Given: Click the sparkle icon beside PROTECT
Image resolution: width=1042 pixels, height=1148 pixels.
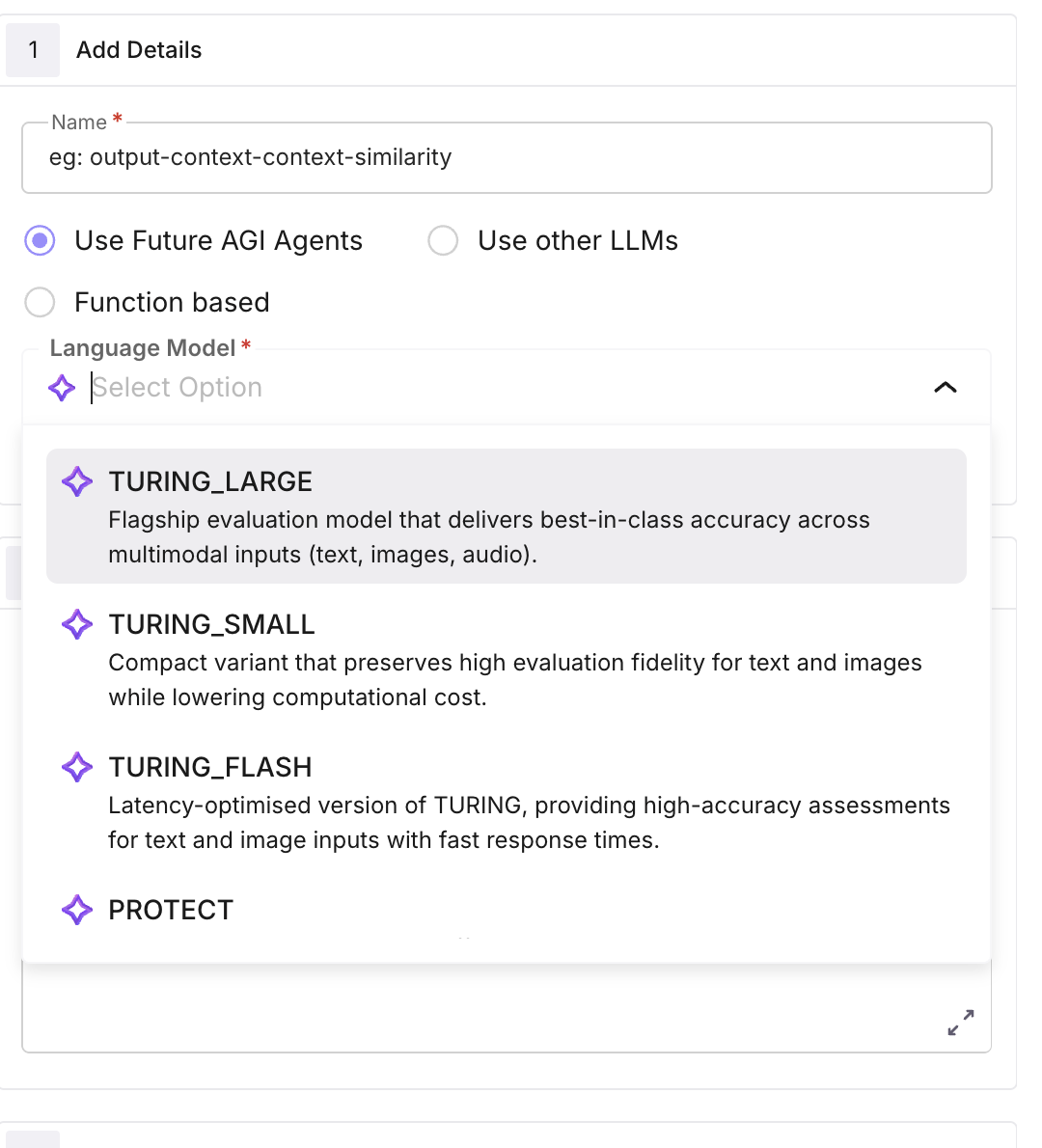Looking at the screenshot, I should tap(76, 910).
